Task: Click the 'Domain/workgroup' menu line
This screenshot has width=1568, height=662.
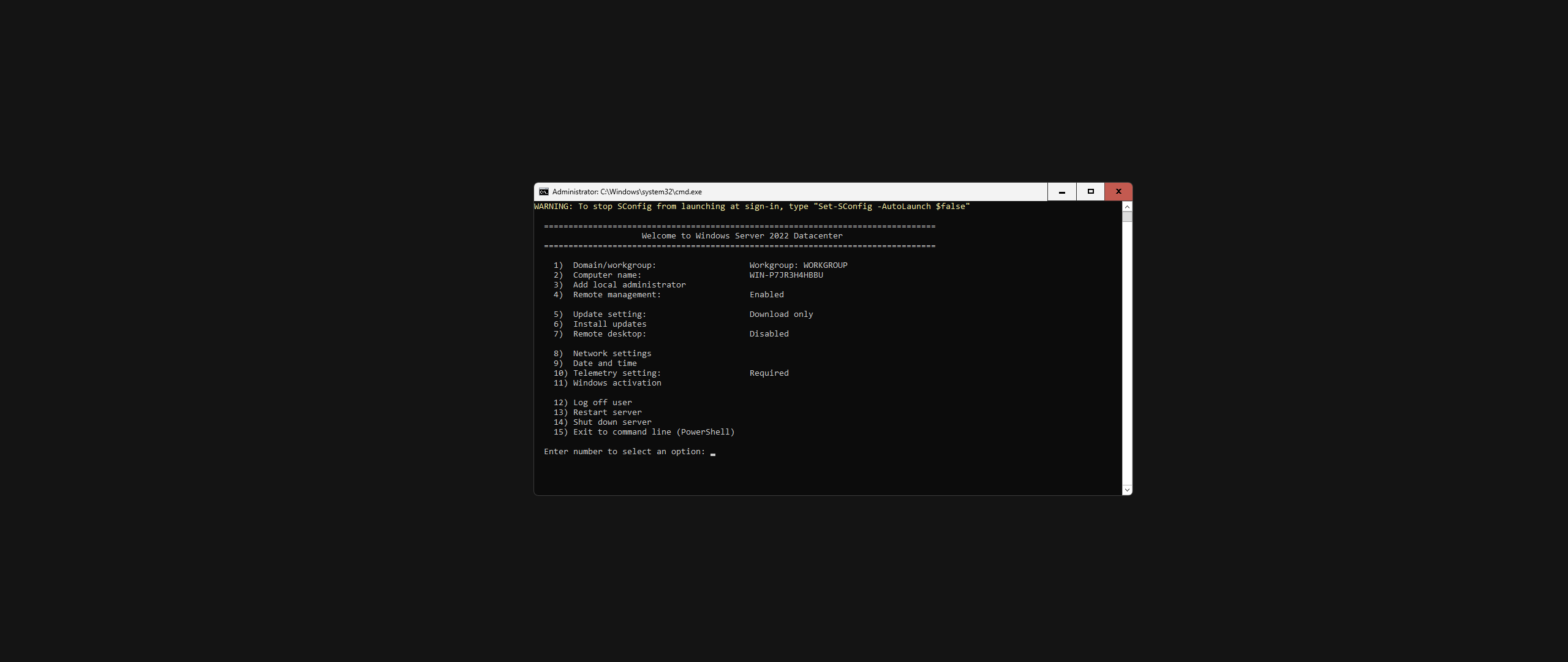Action: [x=614, y=265]
